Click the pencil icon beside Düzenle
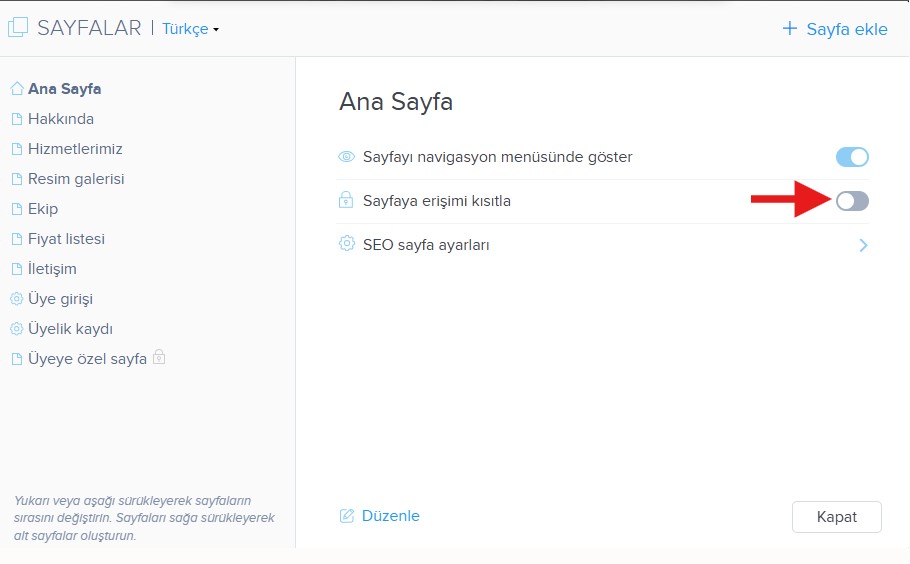 tap(347, 516)
